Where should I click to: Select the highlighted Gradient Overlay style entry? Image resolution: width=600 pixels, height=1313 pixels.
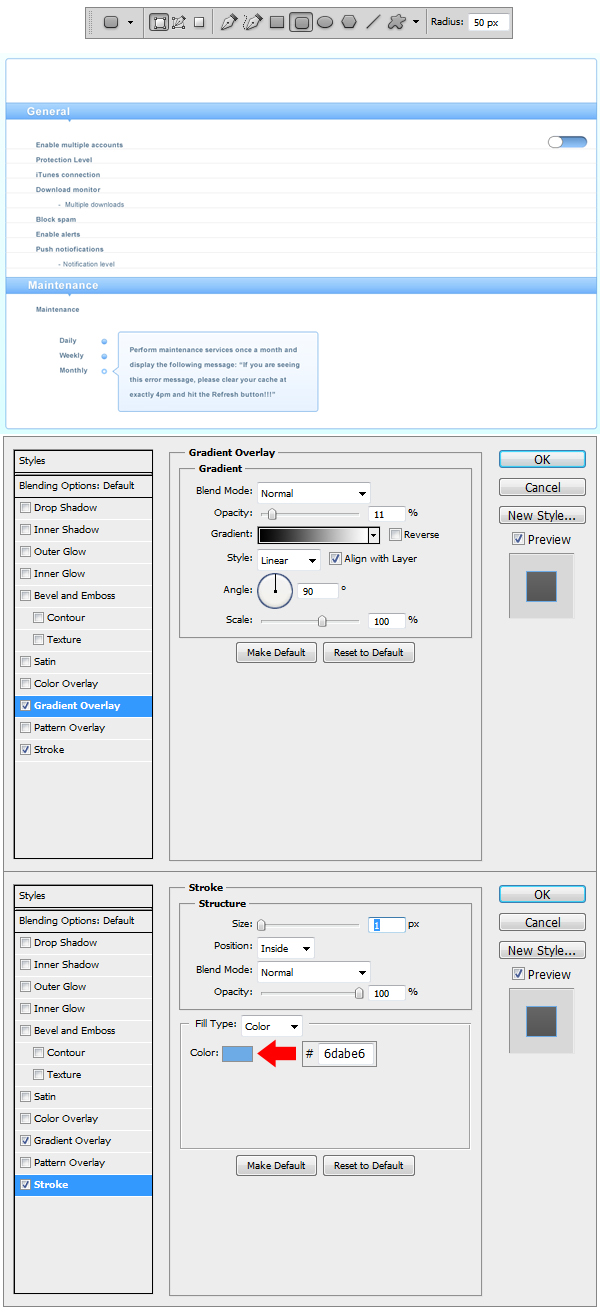click(83, 706)
